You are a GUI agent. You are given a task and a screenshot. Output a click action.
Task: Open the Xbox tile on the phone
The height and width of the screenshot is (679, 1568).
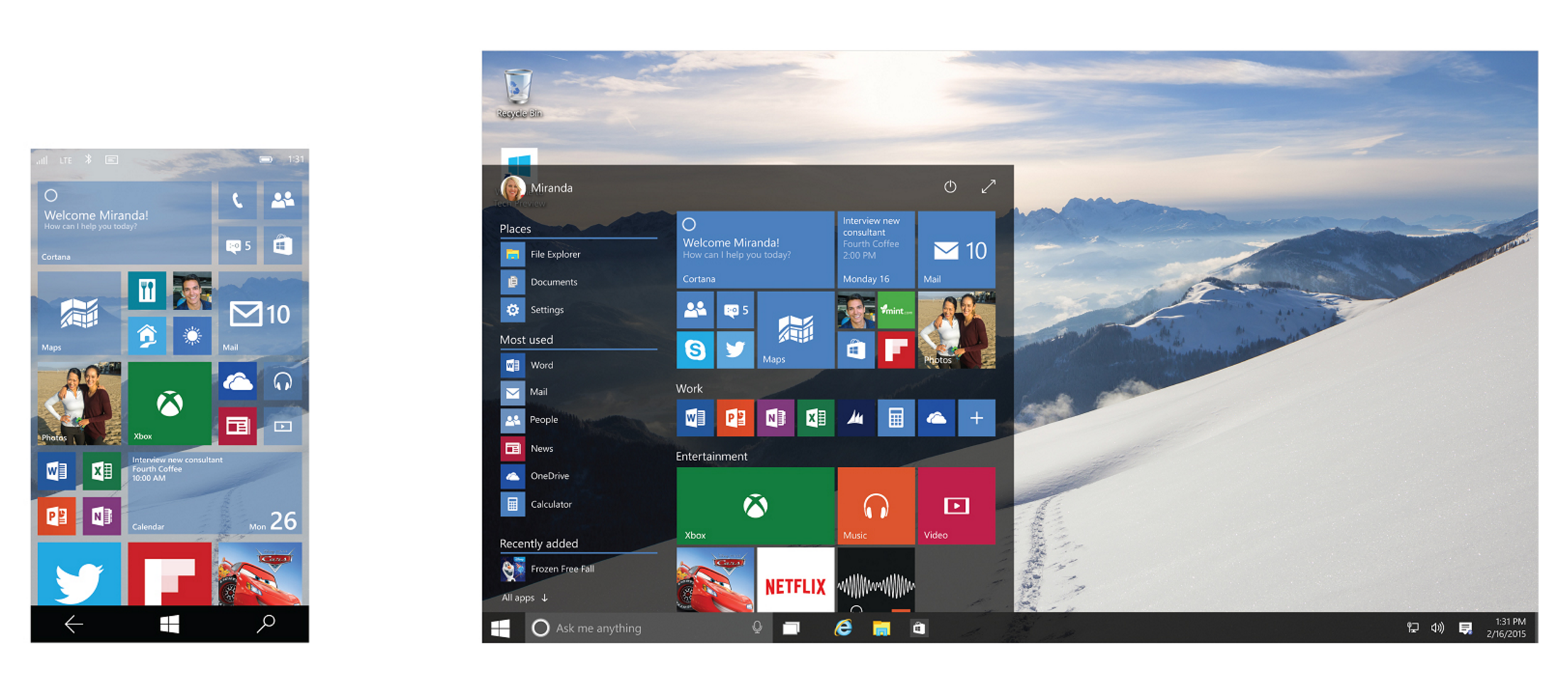(x=170, y=403)
